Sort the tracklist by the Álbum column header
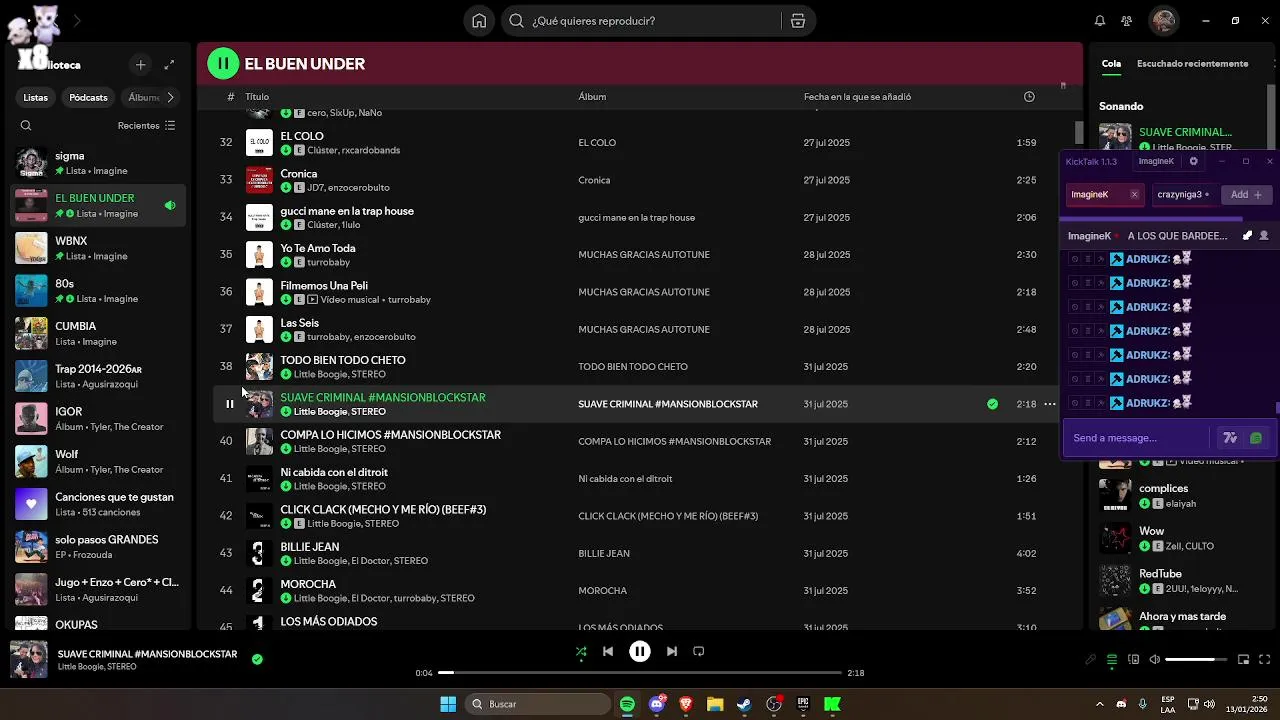 tap(592, 97)
